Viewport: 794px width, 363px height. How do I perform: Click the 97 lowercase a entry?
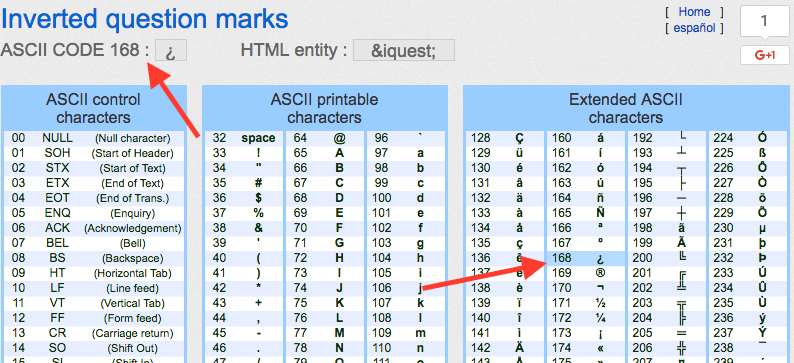pos(406,153)
